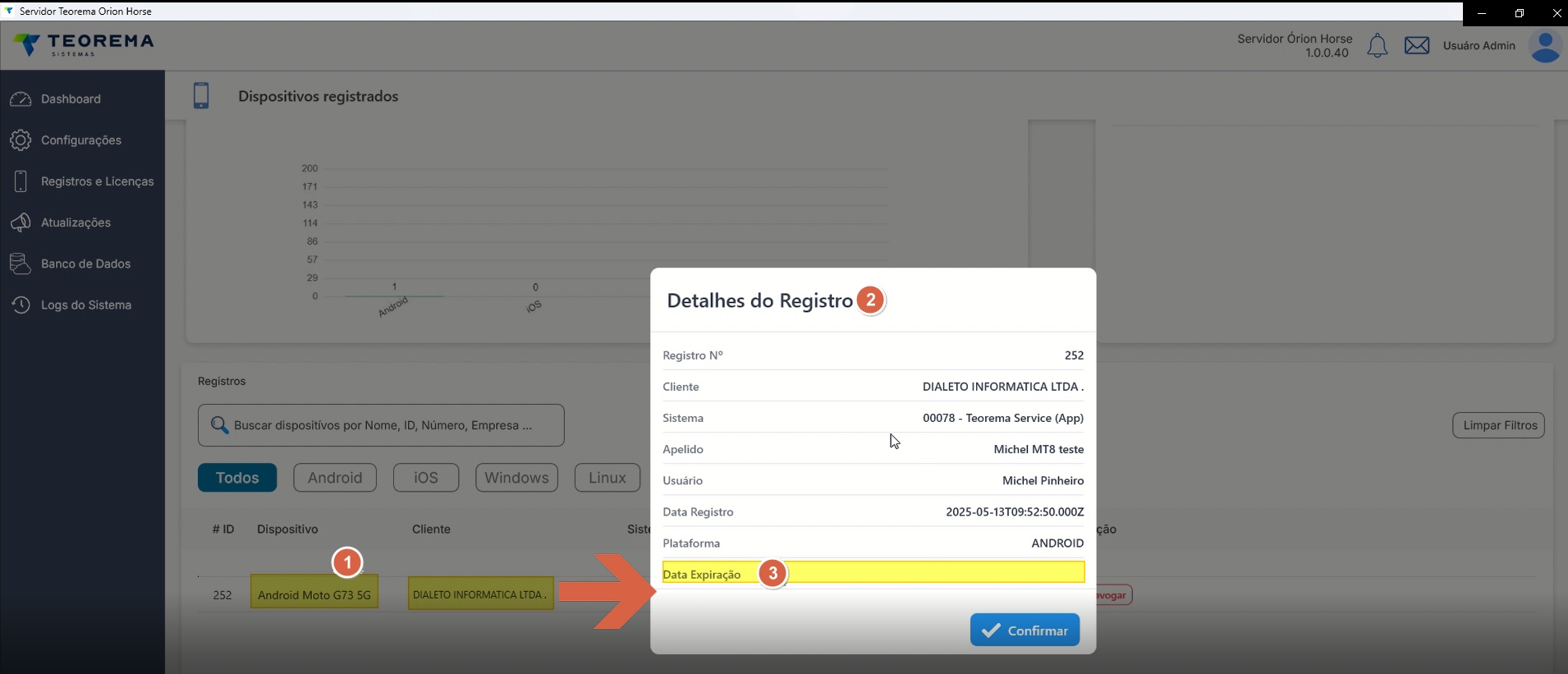Click the Registro Nº value 252
1568x674 pixels.
[x=1074, y=355]
